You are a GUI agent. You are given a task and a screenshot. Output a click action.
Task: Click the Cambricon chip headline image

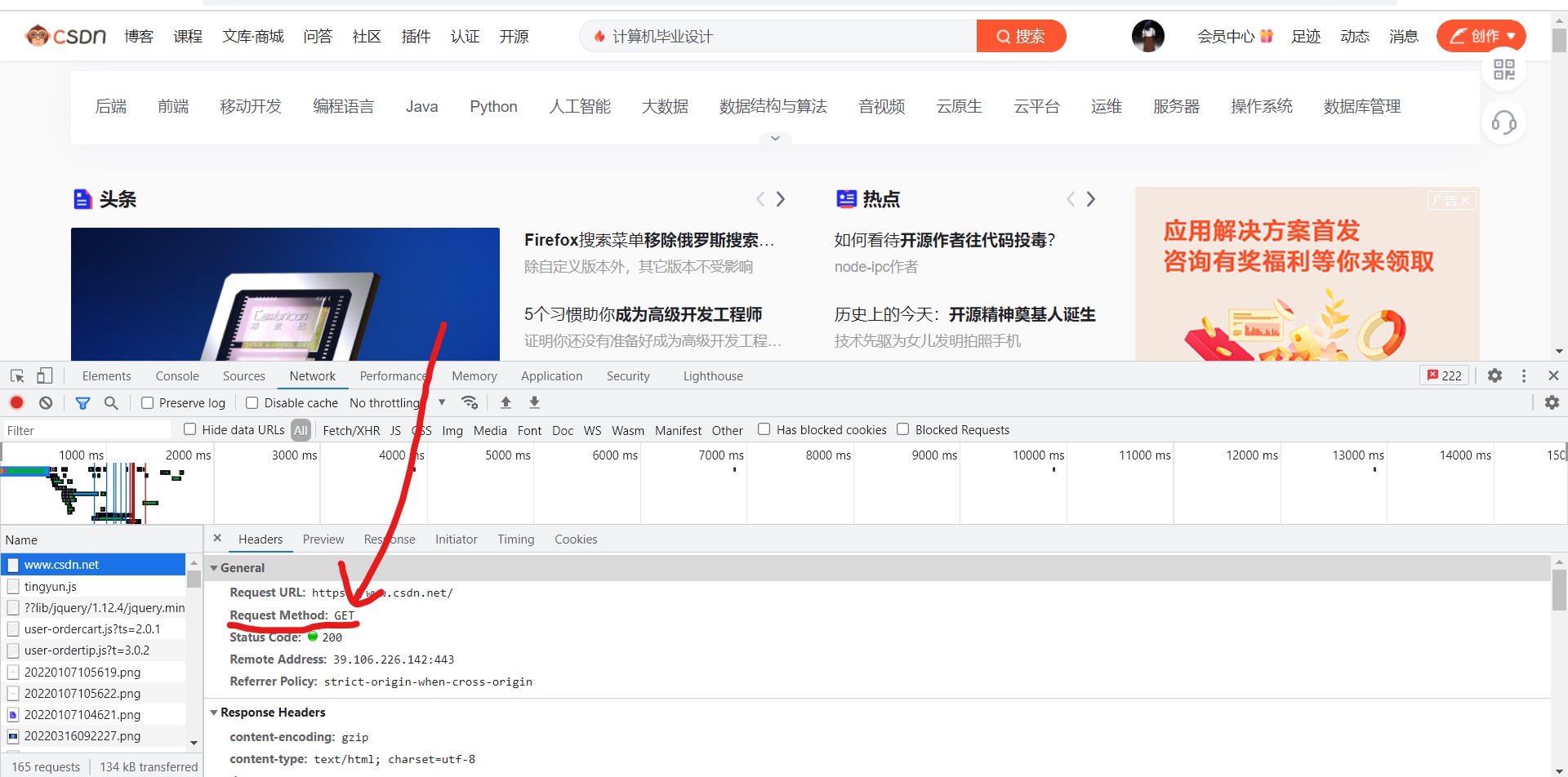pos(285,294)
